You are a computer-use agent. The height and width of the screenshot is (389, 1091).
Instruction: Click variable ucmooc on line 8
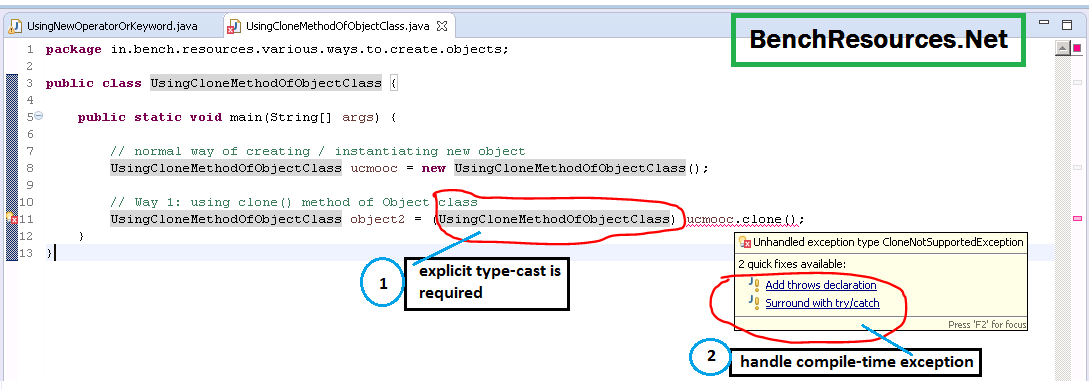[374, 168]
